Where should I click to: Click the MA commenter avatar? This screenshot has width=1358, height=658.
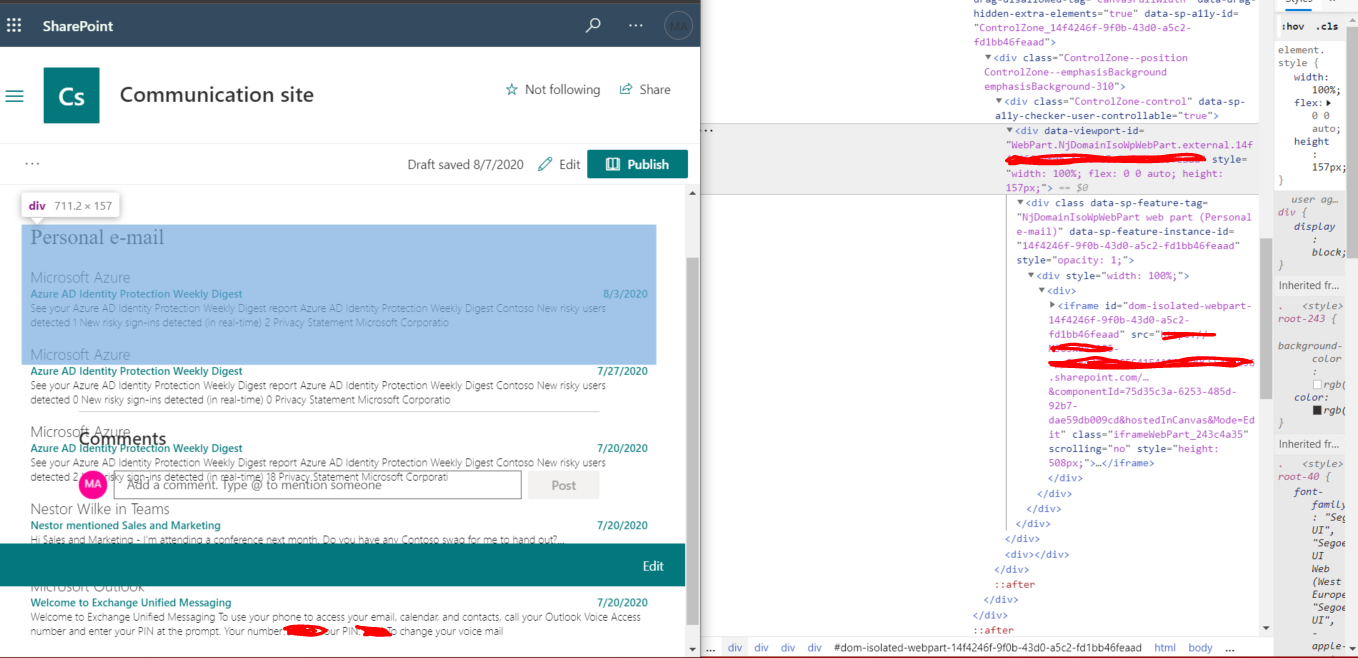pos(92,484)
